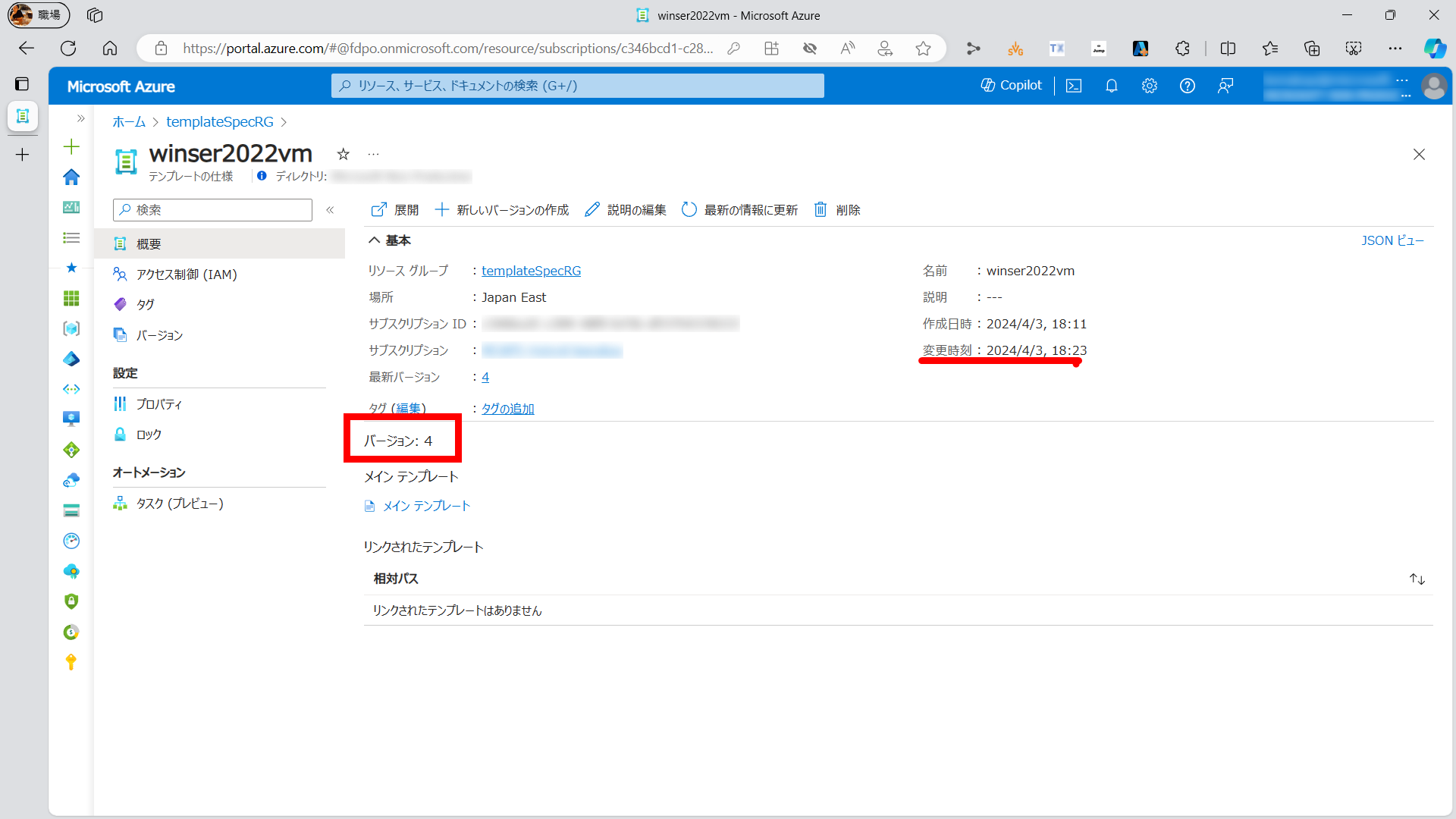Open the more options ellipsis beside title
1456x819 pixels.
(x=373, y=154)
